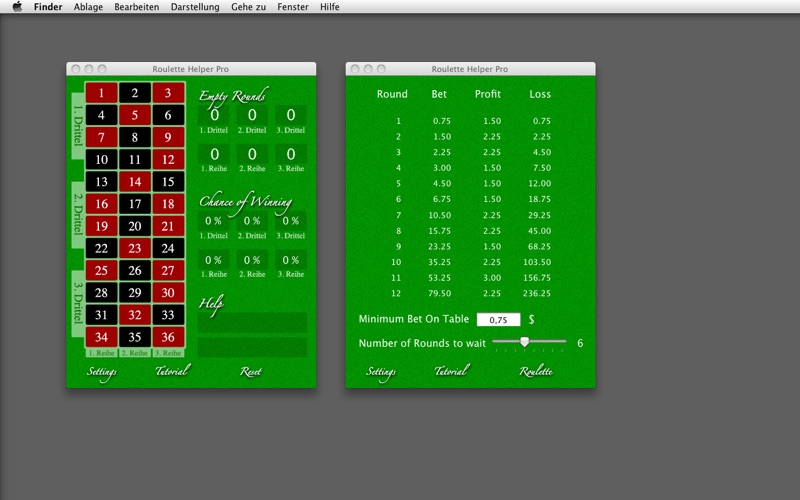
Task: Click the 2. Reihe label under the board
Action: pyautogui.click(x=135, y=353)
